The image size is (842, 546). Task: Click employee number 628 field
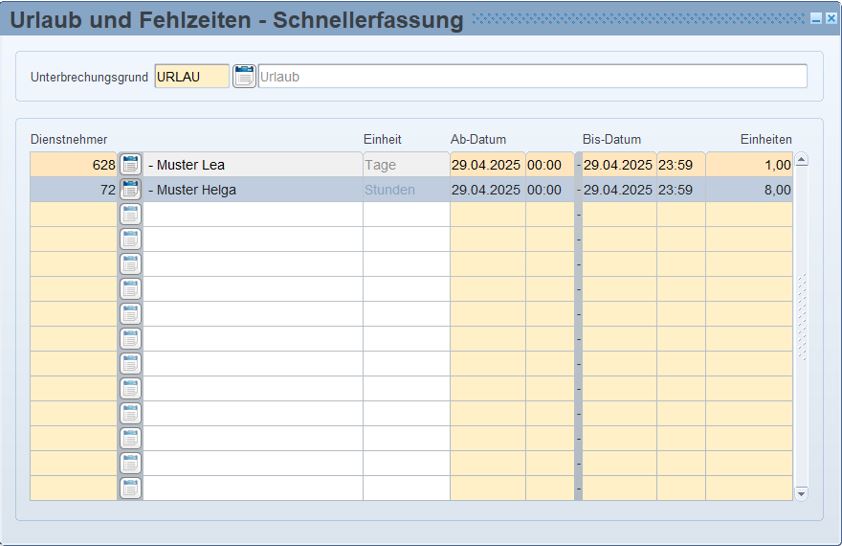[x=74, y=165]
